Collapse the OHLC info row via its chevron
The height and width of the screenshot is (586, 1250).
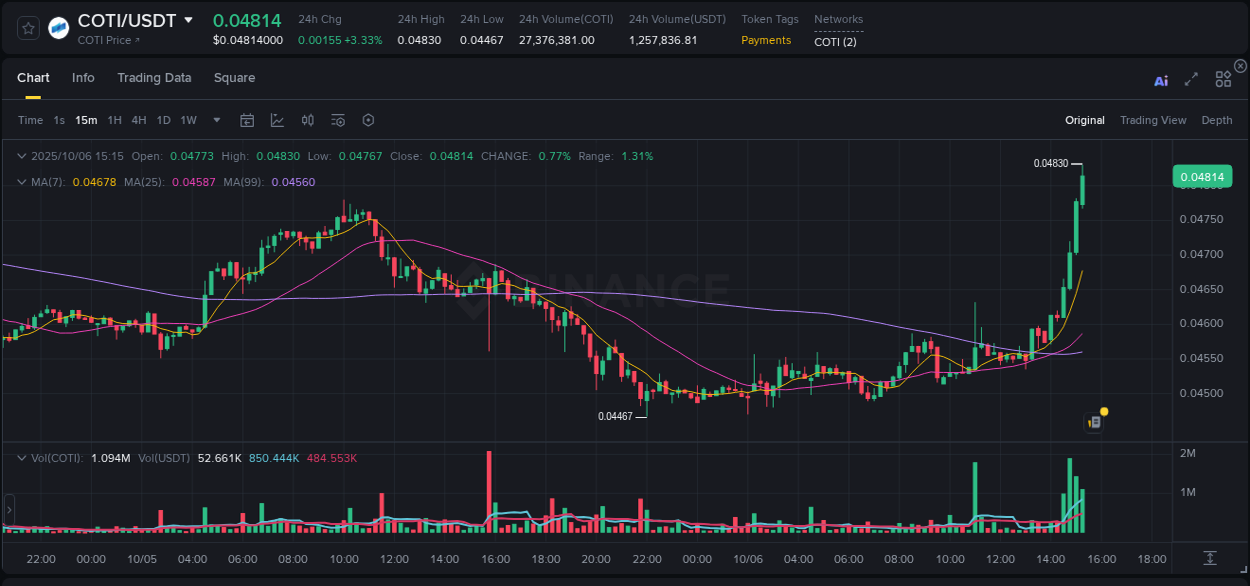pos(22,156)
